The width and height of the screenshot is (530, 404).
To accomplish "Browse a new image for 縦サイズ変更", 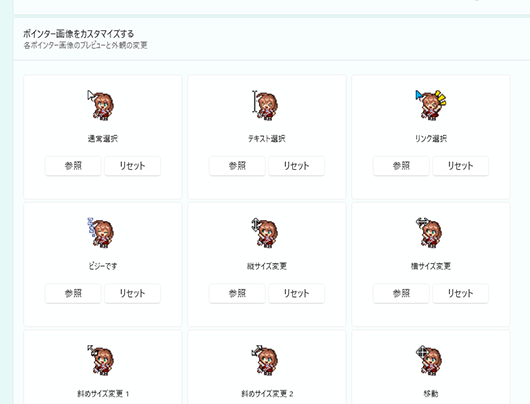I will [x=237, y=293].
